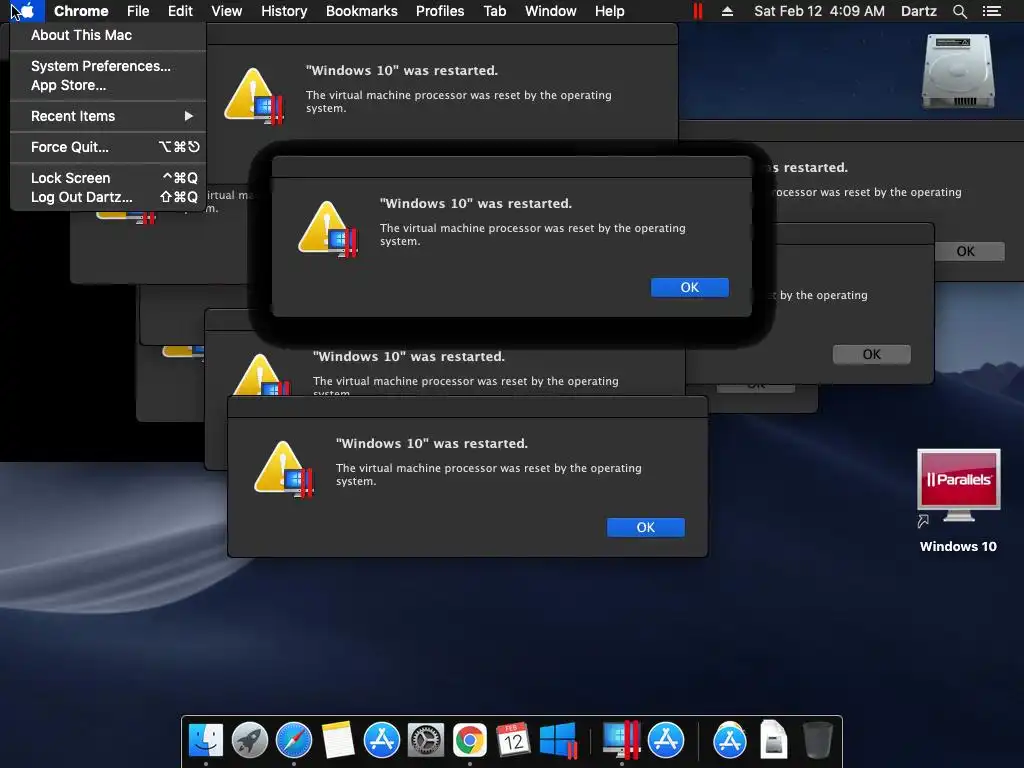
Task: Open the File menu
Action: tap(138, 11)
